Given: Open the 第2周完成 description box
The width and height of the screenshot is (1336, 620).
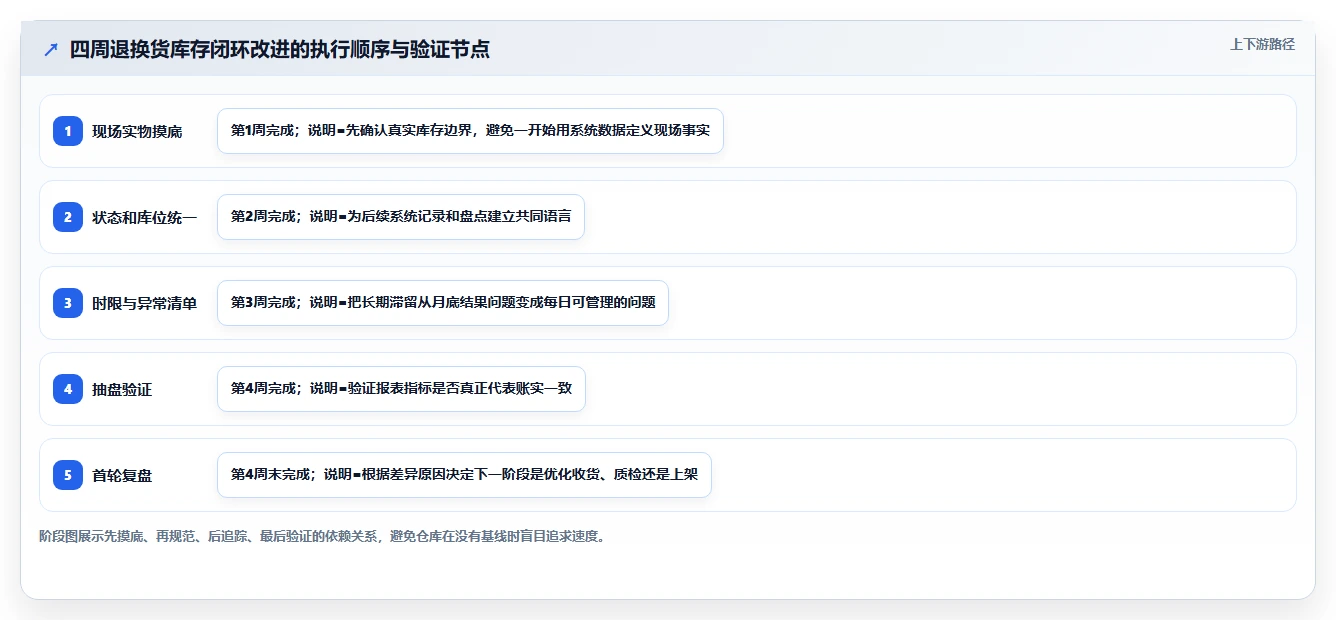Looking at the screenshot, I should coord(400,217).
